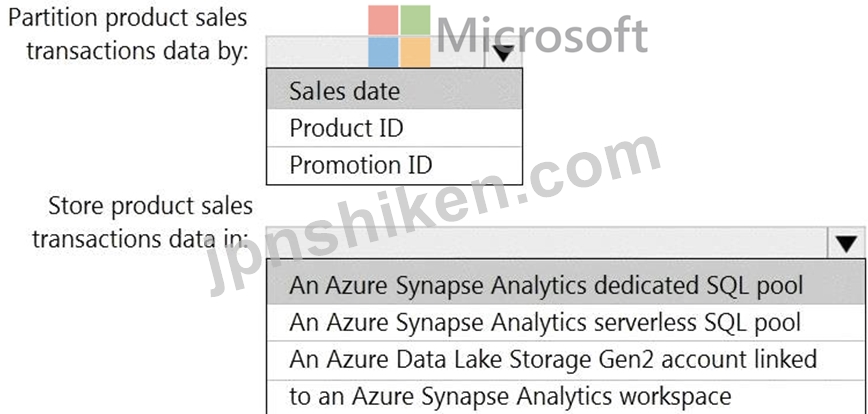This screenshot has height=414, width=868.
Task: Choose Product ID from the list
Action: coord(394,128)
